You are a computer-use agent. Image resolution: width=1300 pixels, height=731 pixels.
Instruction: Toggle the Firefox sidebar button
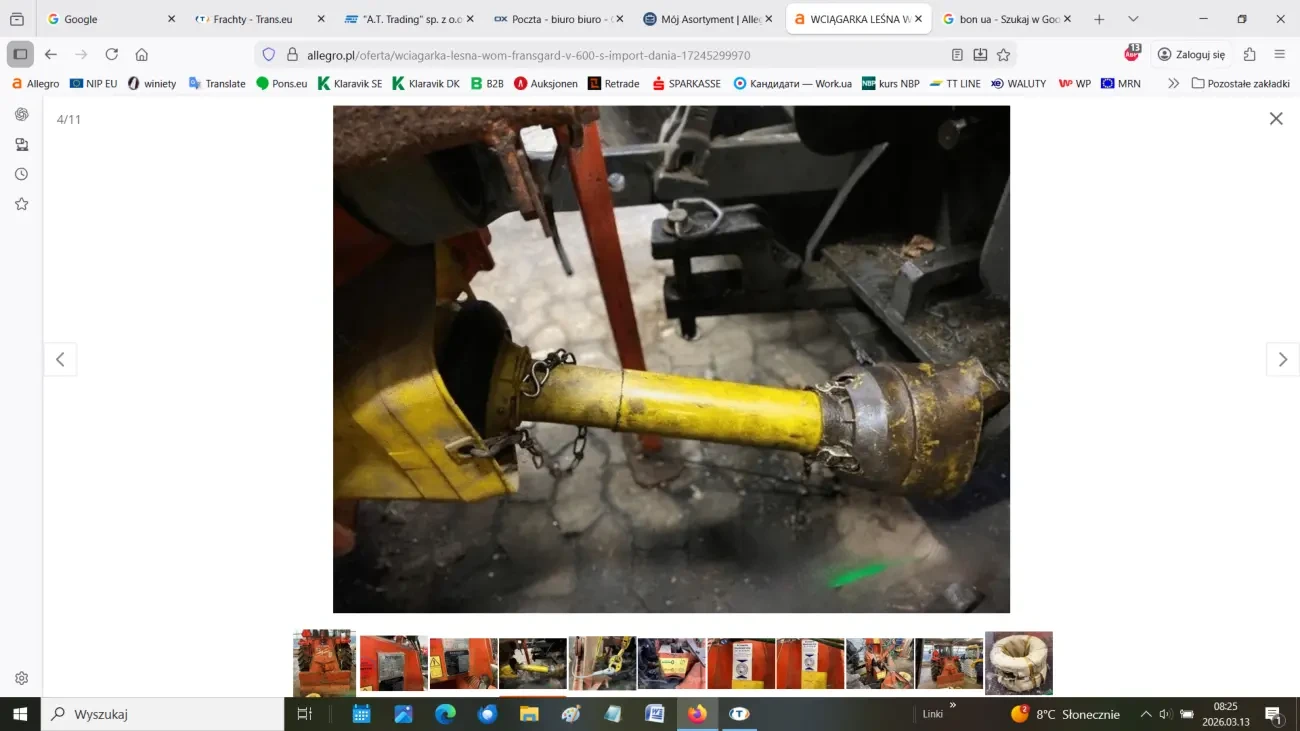pyautogui.click(x=20, y=54)
